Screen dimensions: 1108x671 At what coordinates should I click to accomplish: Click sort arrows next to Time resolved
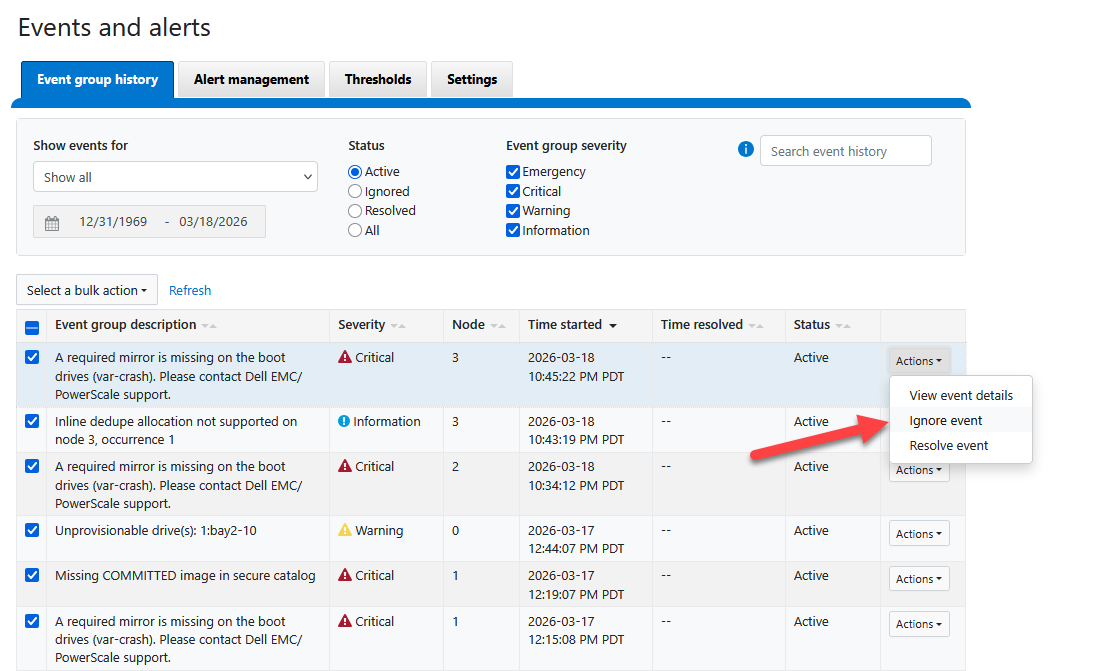coord(756,326)
